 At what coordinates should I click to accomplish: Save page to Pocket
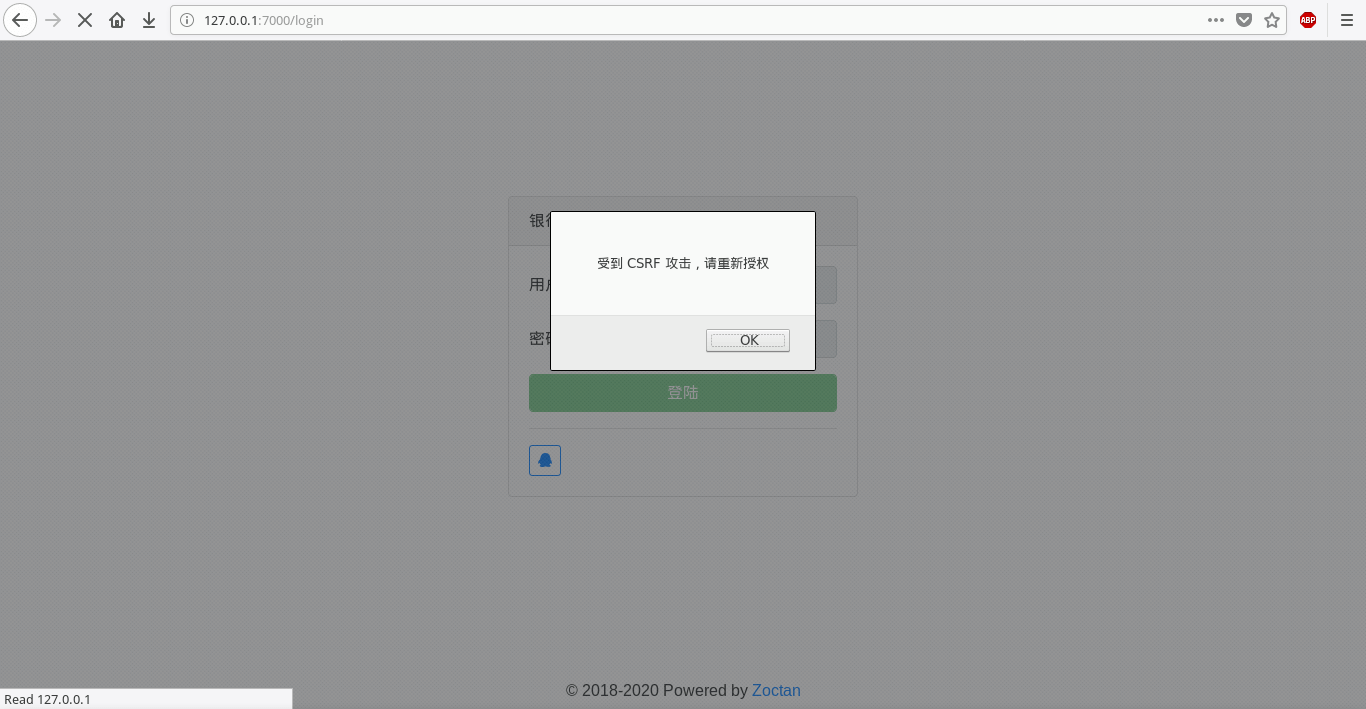(1244, 20)
